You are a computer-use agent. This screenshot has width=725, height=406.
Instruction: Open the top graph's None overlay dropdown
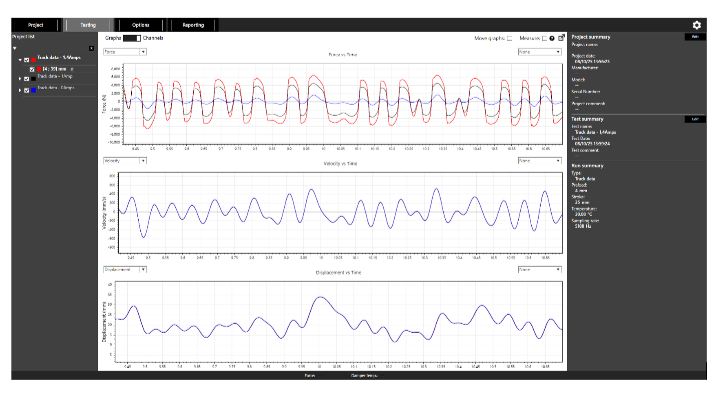[537, 50]
